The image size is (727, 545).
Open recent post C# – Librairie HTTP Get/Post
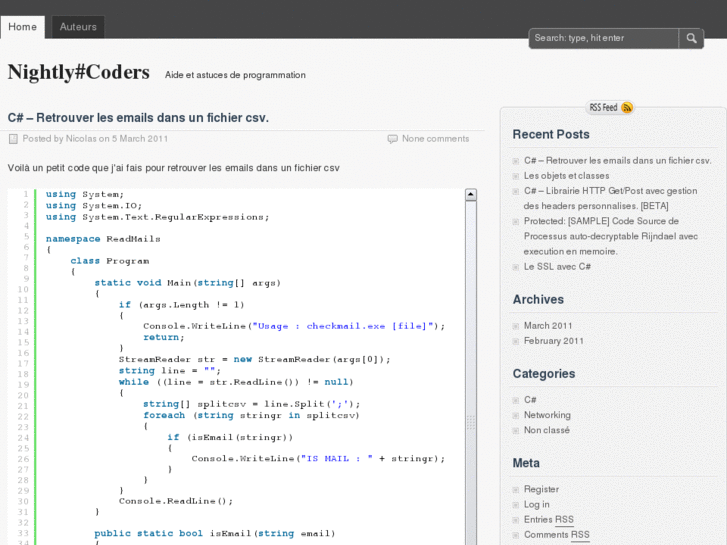610,198
